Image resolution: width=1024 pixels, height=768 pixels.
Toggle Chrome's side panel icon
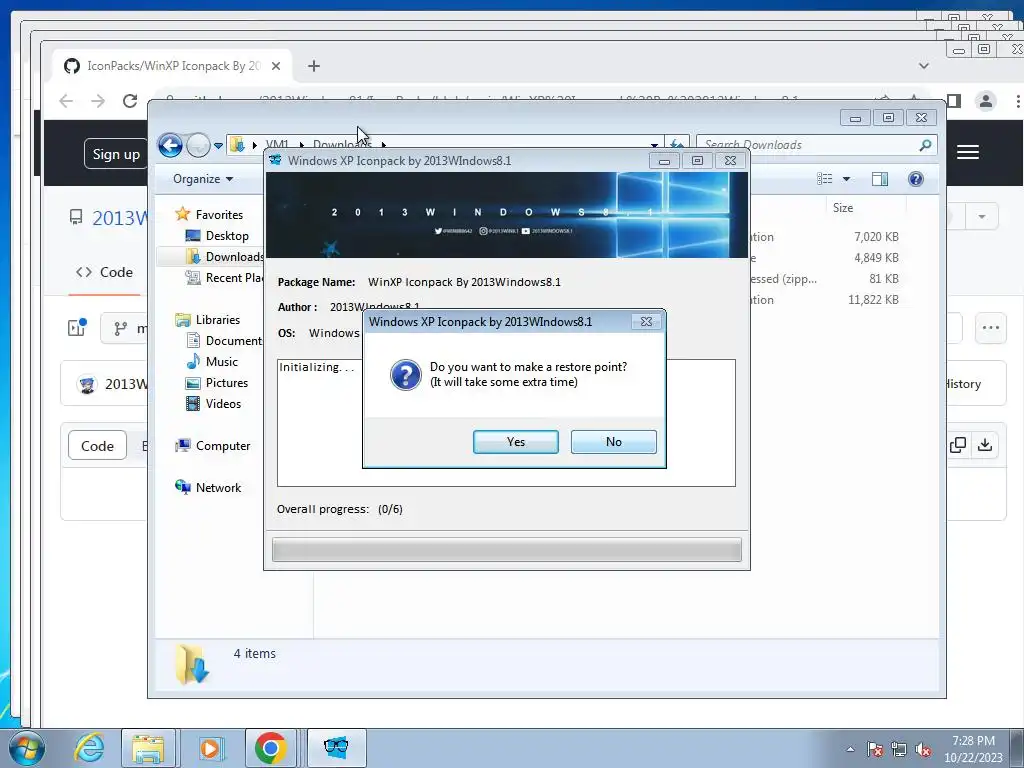tap(954, 101)
